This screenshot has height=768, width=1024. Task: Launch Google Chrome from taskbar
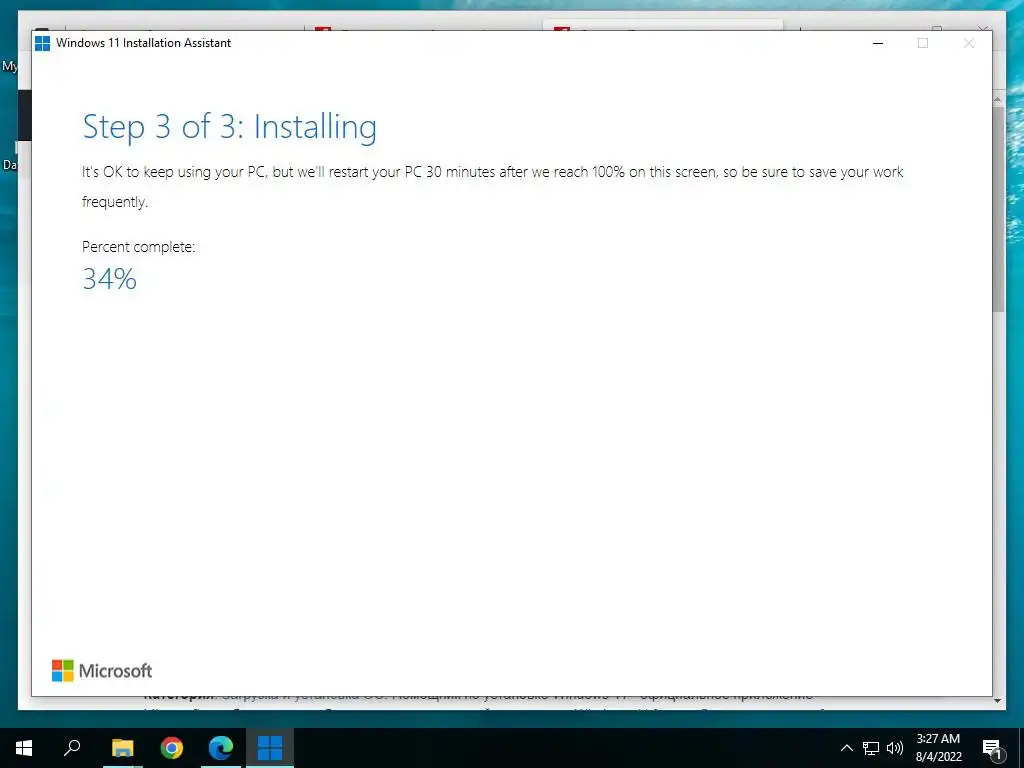pos(171,748)
